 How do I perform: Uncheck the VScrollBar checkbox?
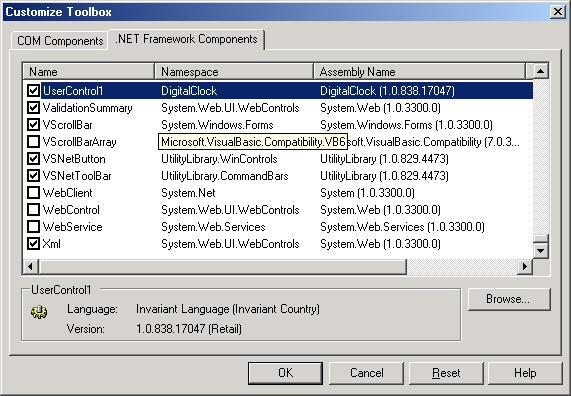coord(34,125)
